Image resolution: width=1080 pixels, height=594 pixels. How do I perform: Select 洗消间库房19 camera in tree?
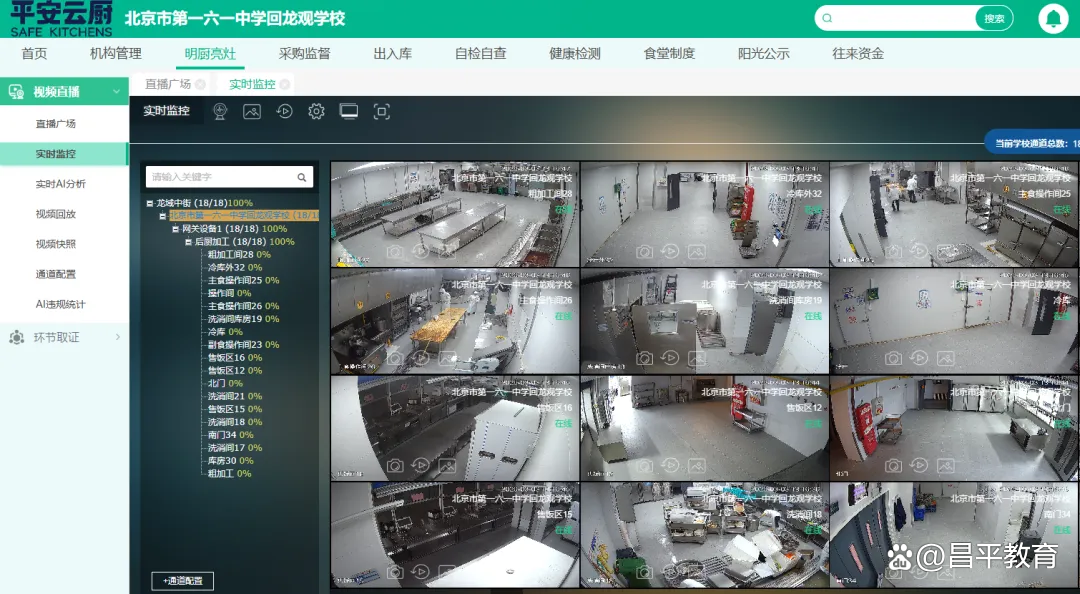coord(235,319)
